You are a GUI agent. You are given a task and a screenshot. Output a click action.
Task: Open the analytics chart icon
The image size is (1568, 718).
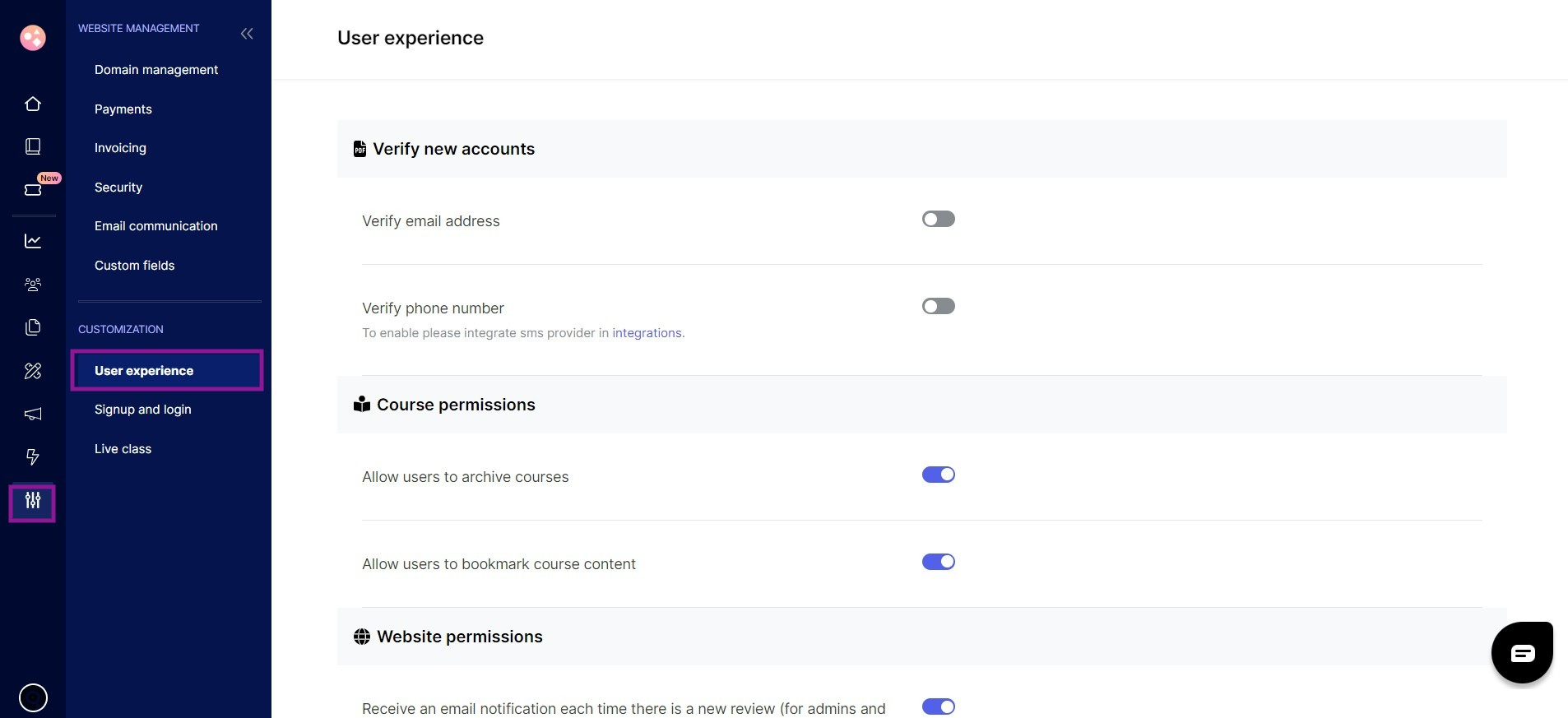click(x=33, y=241)
